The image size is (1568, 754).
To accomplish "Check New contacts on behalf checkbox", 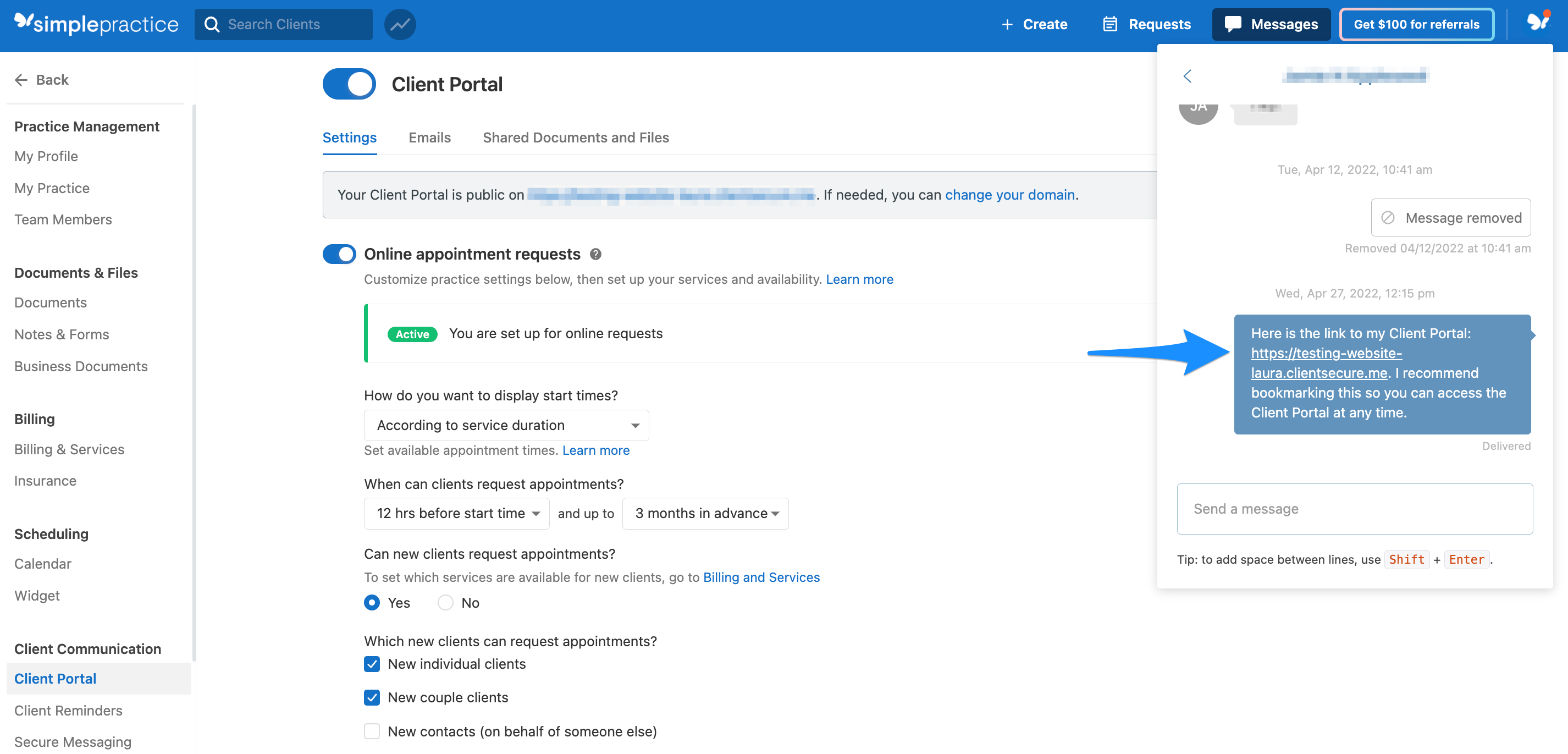I will (372, 731).
